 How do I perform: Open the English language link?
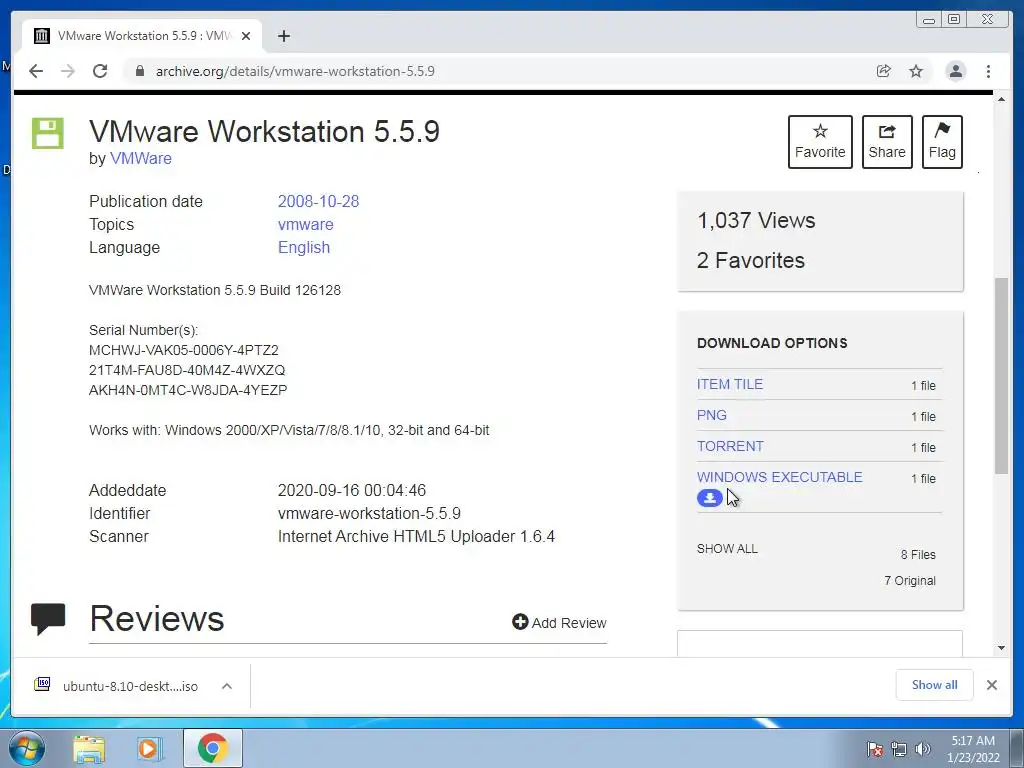point(304,248)
